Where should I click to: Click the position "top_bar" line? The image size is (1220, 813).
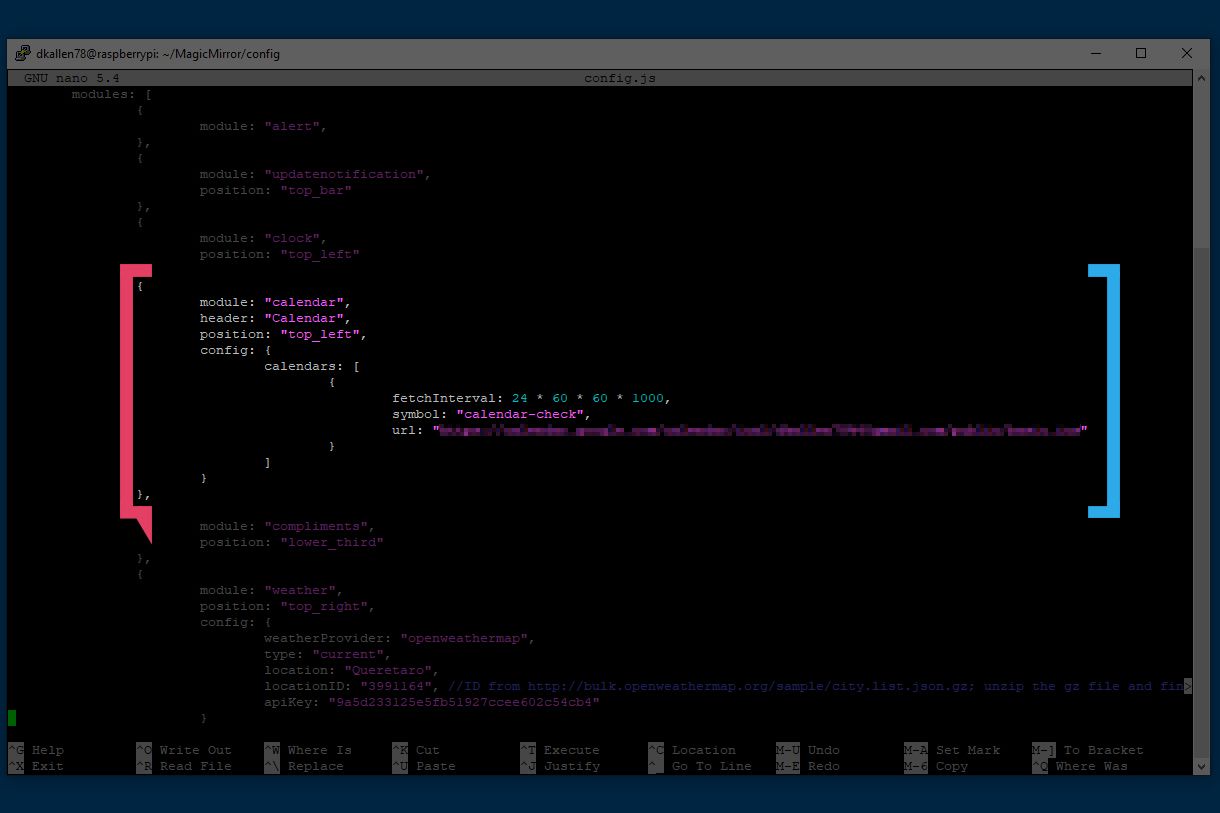[276, 190]
